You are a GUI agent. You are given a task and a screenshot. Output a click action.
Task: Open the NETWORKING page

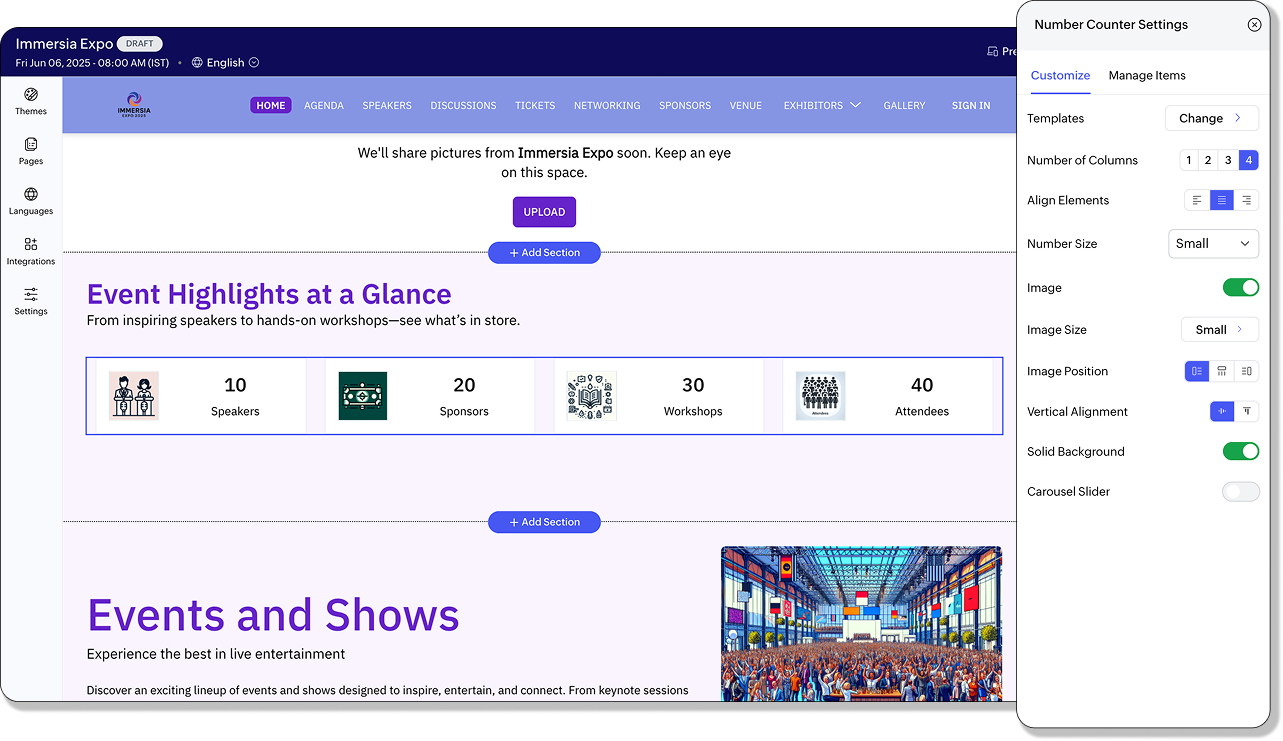pyautogui.click(x=607, y=105)
